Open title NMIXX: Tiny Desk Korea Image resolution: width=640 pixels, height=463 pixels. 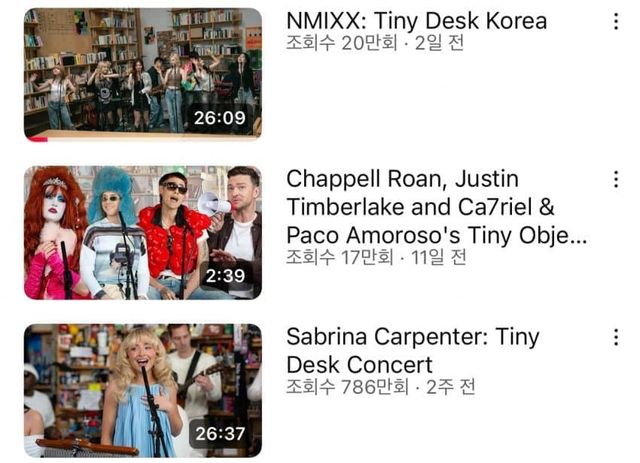pyautogui.click(x=416, y=20)
